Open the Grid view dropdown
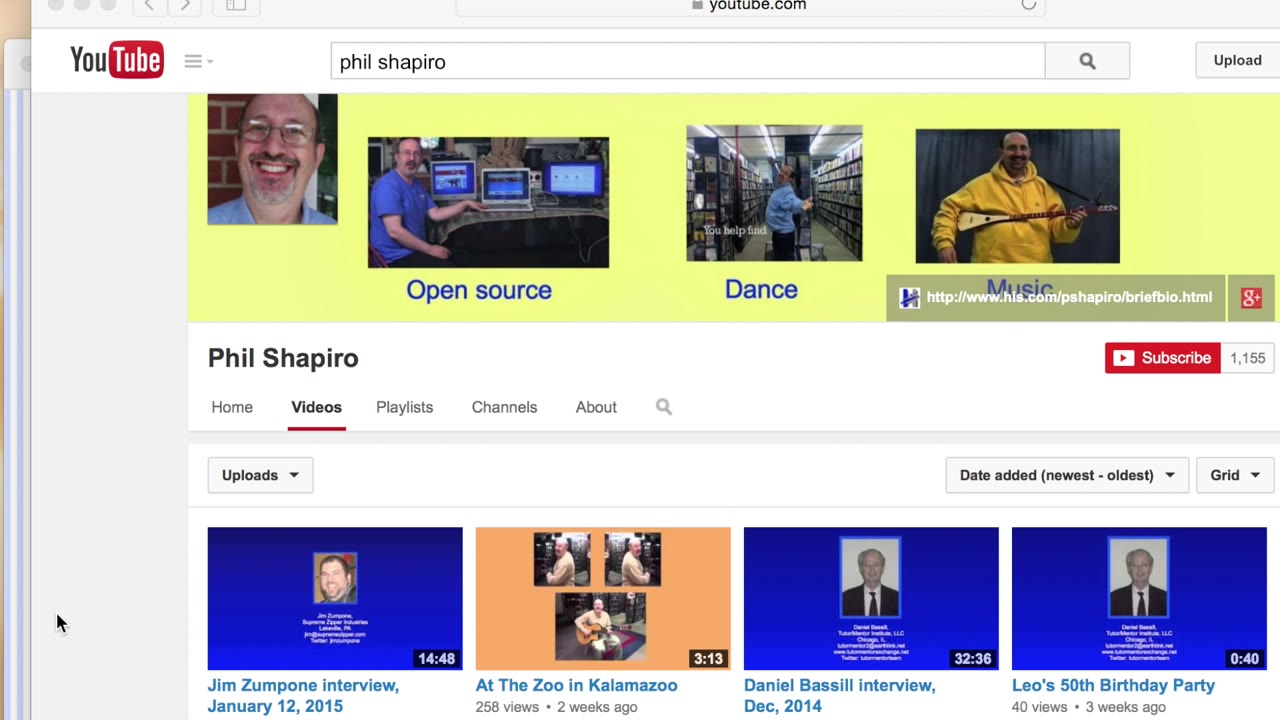This screenshot has width=1280, height=720. click(1235, 475)
